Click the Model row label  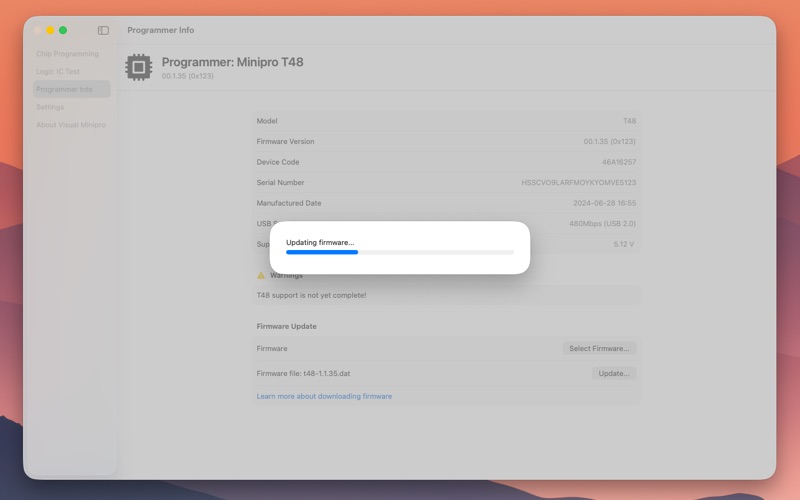pyautogui.click(x=267, y=121)
